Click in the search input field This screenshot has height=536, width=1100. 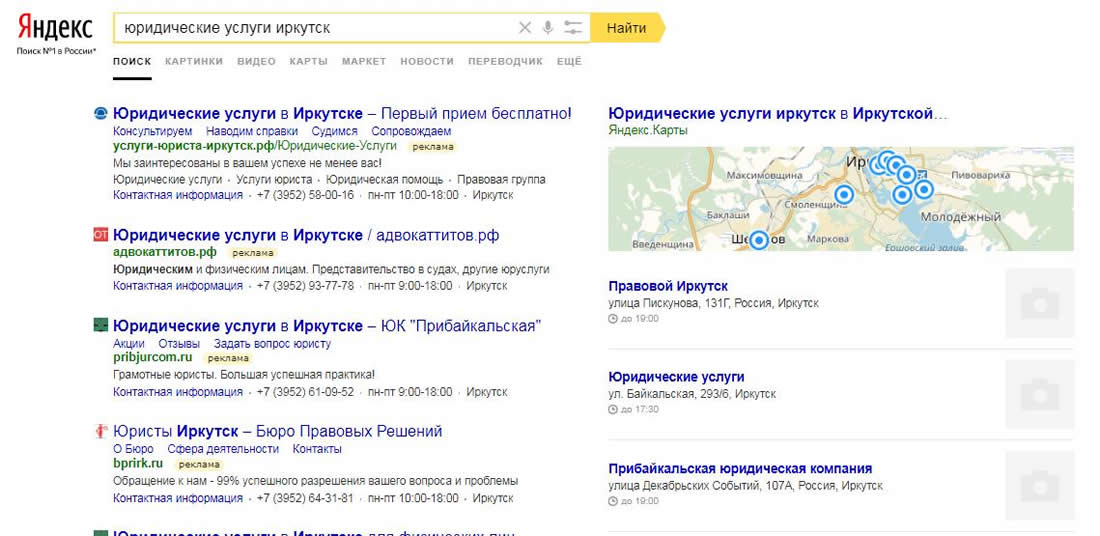(x=310, y=28)
